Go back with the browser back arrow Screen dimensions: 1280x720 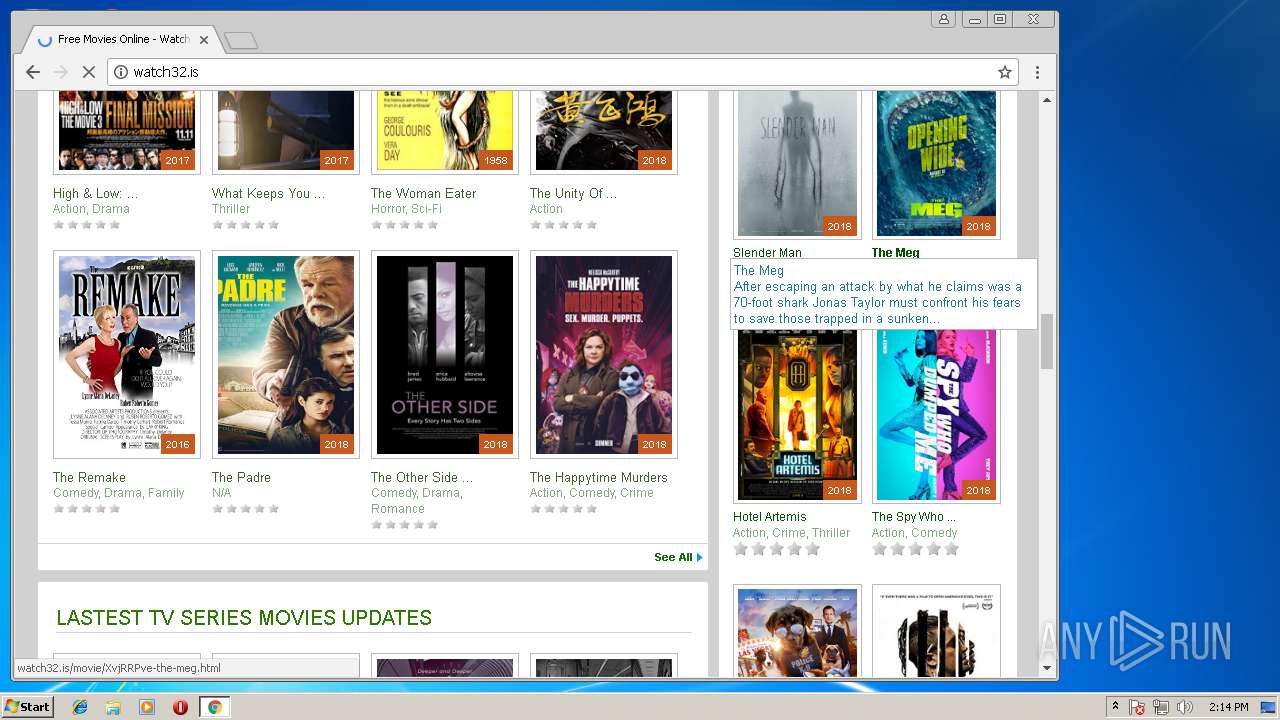pyautogui.click(x=33, y=72)
